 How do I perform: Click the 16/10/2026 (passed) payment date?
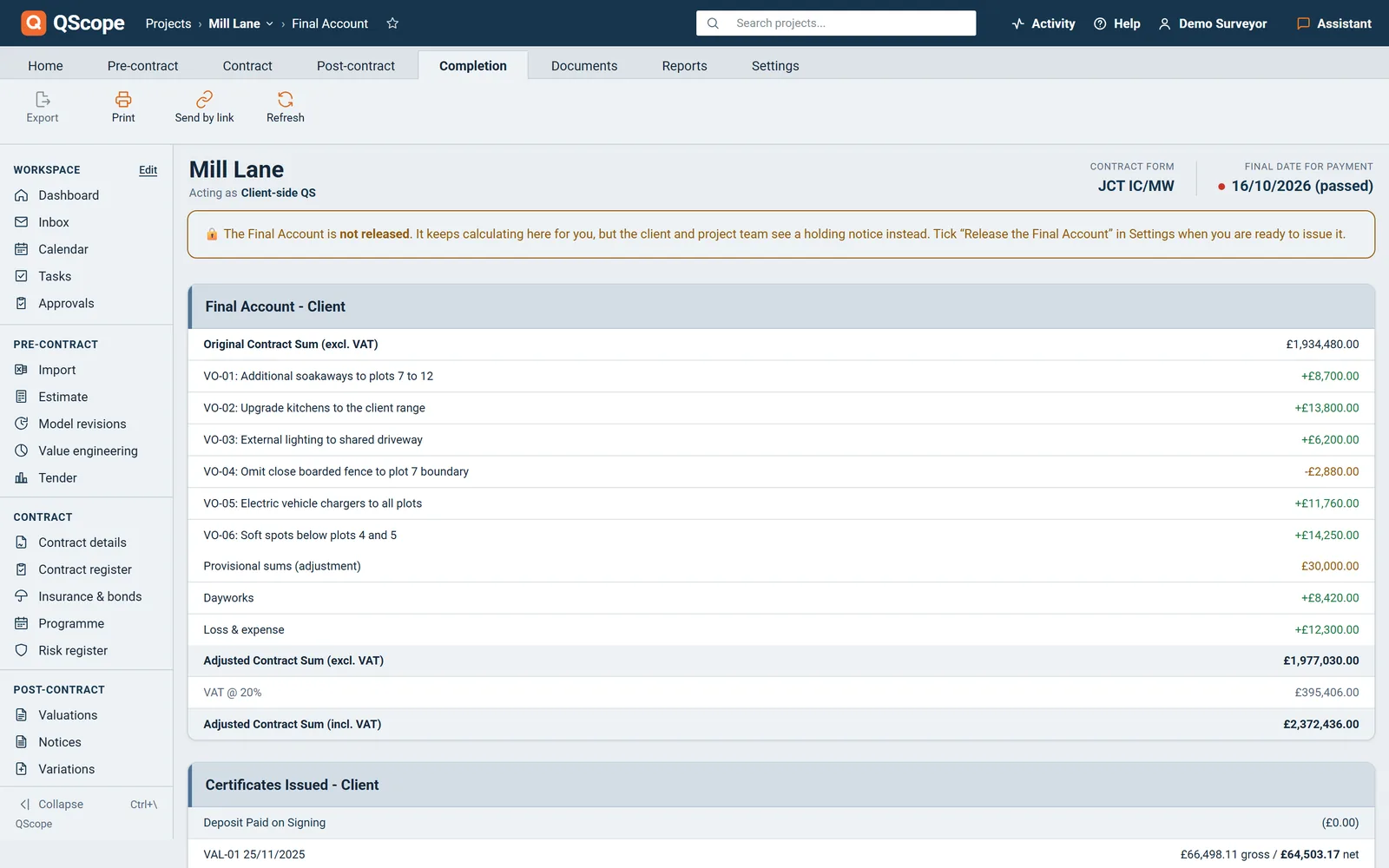click(1301, 186)
